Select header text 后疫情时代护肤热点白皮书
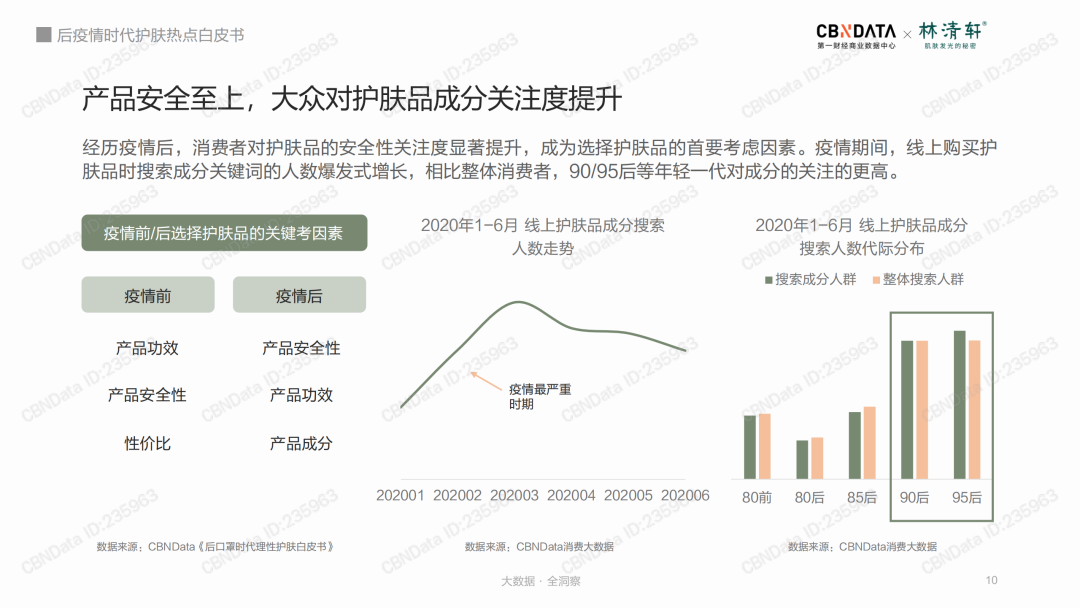This screenshot has height=608, width=1080. [x=150, y=35]
